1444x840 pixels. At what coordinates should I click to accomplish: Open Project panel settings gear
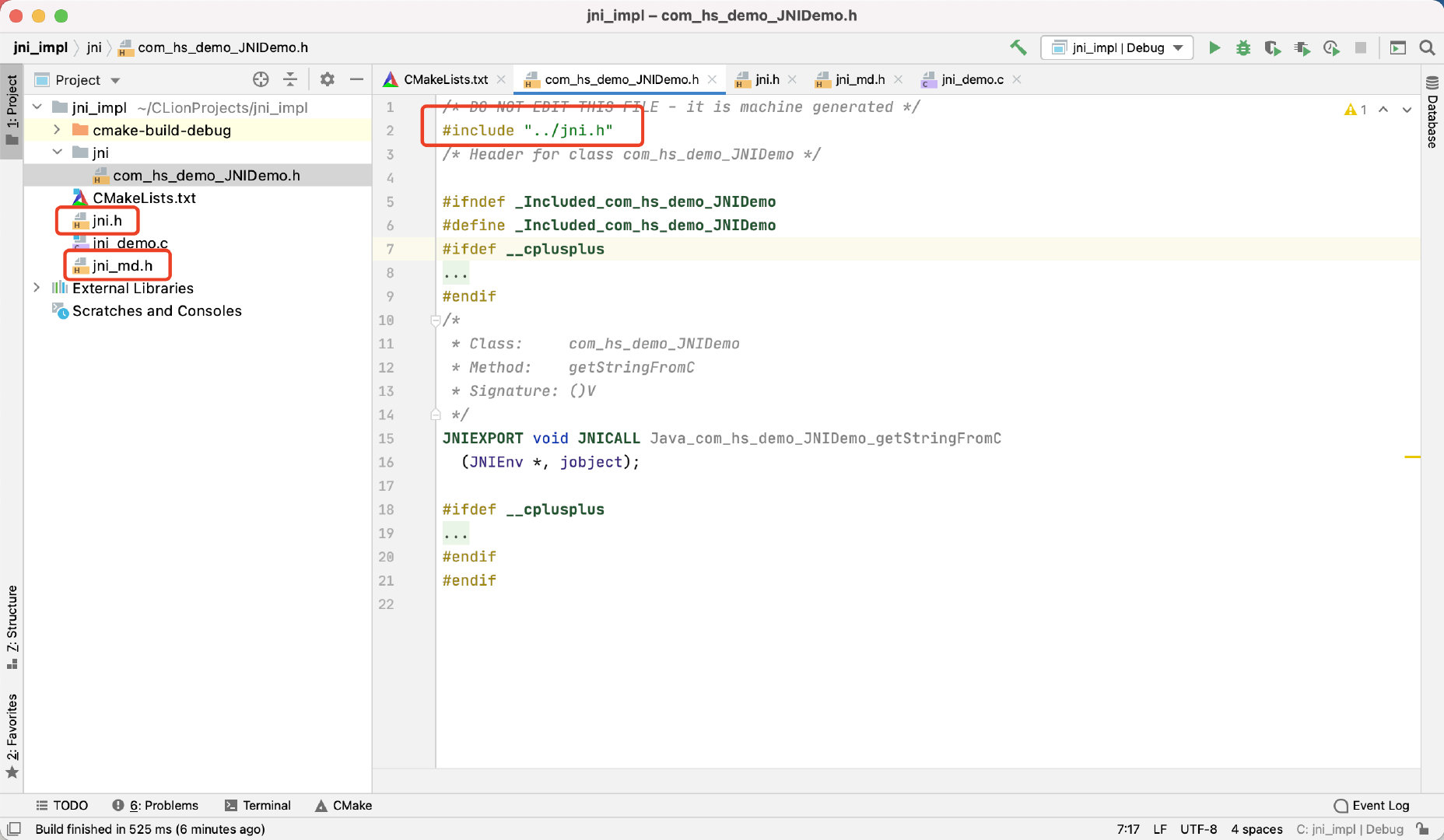(x=328, y=79)
